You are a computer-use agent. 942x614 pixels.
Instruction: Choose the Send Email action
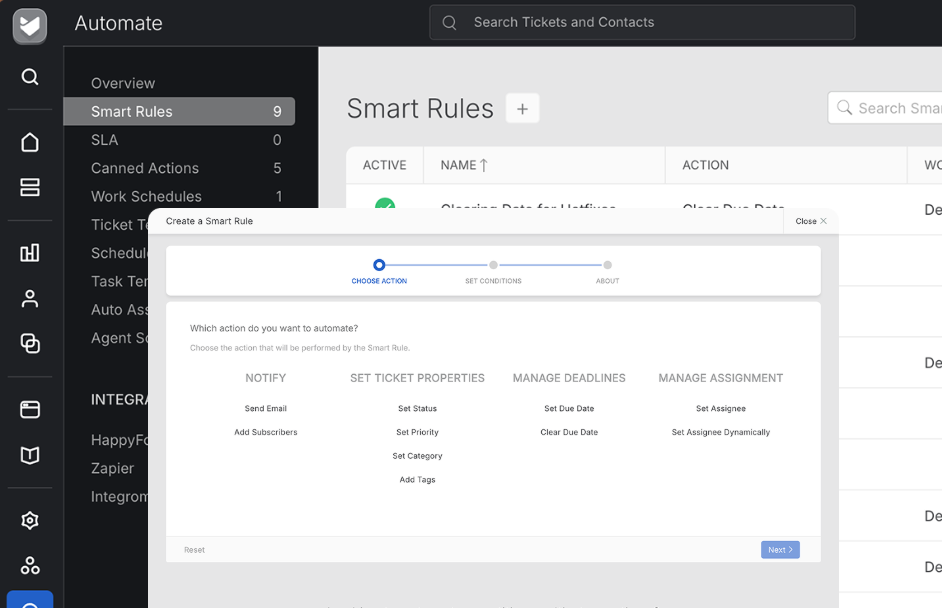tap(266, 409)
